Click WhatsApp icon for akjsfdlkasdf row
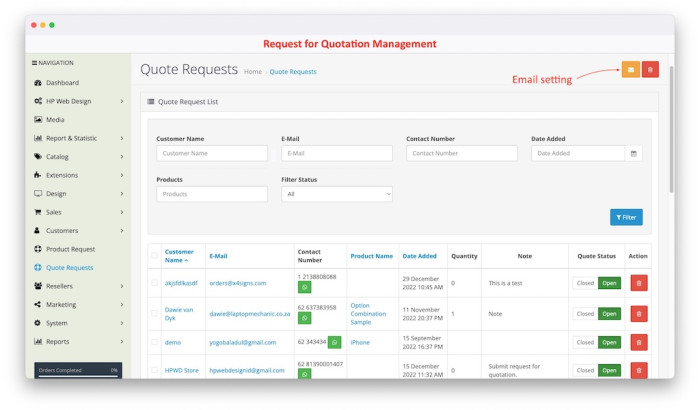The image size is (700, 410). point(304,287)
